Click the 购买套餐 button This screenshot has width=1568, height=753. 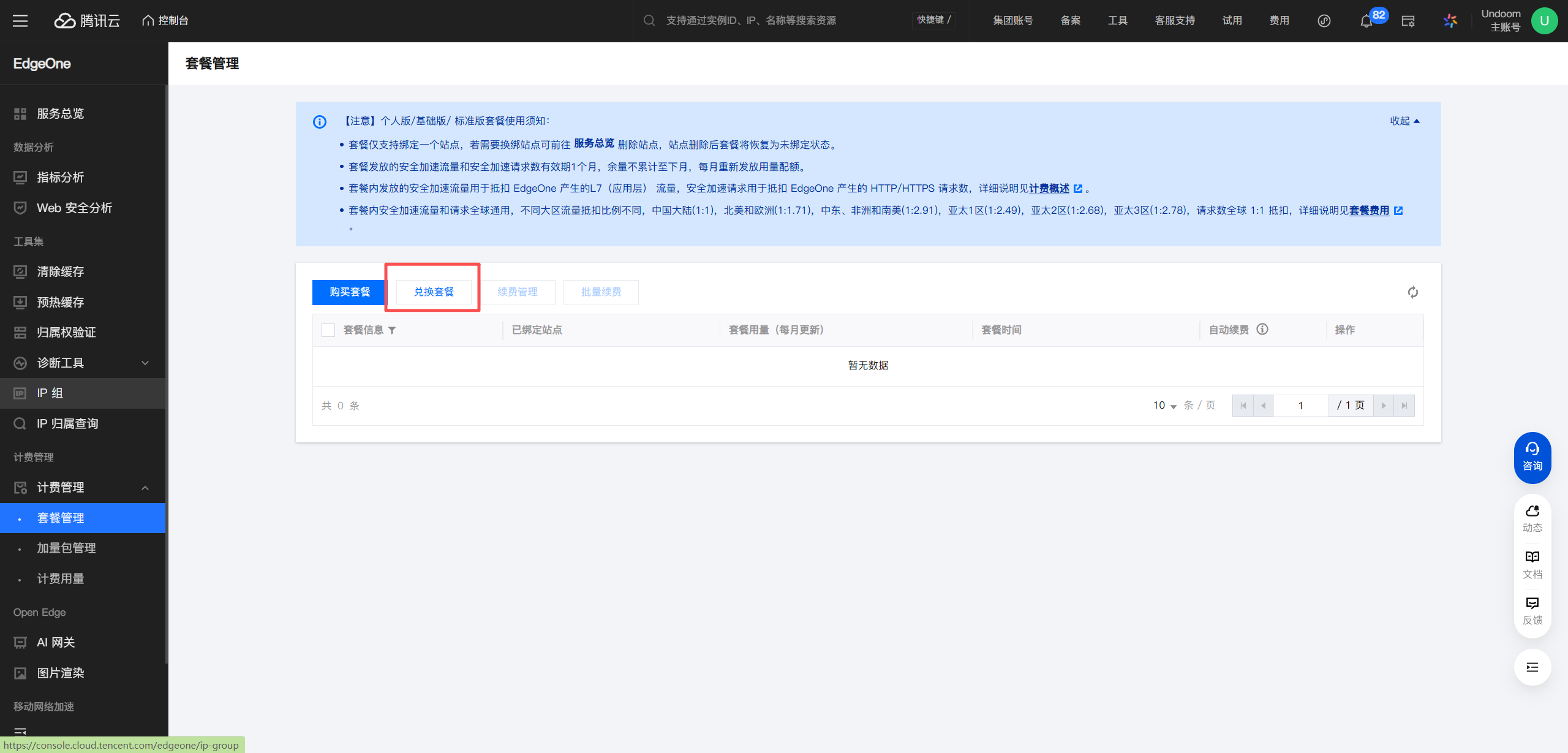[x=350, y=292]
